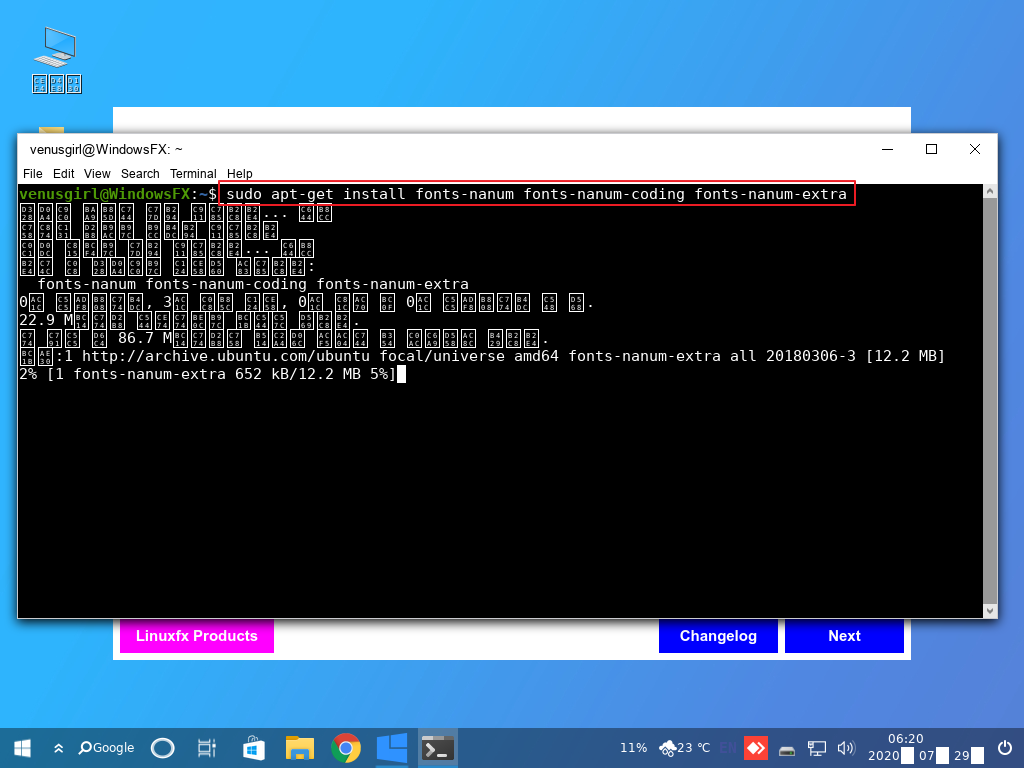
Task: Launch Google Chrome from the taskbar
Action: (346, 748)
